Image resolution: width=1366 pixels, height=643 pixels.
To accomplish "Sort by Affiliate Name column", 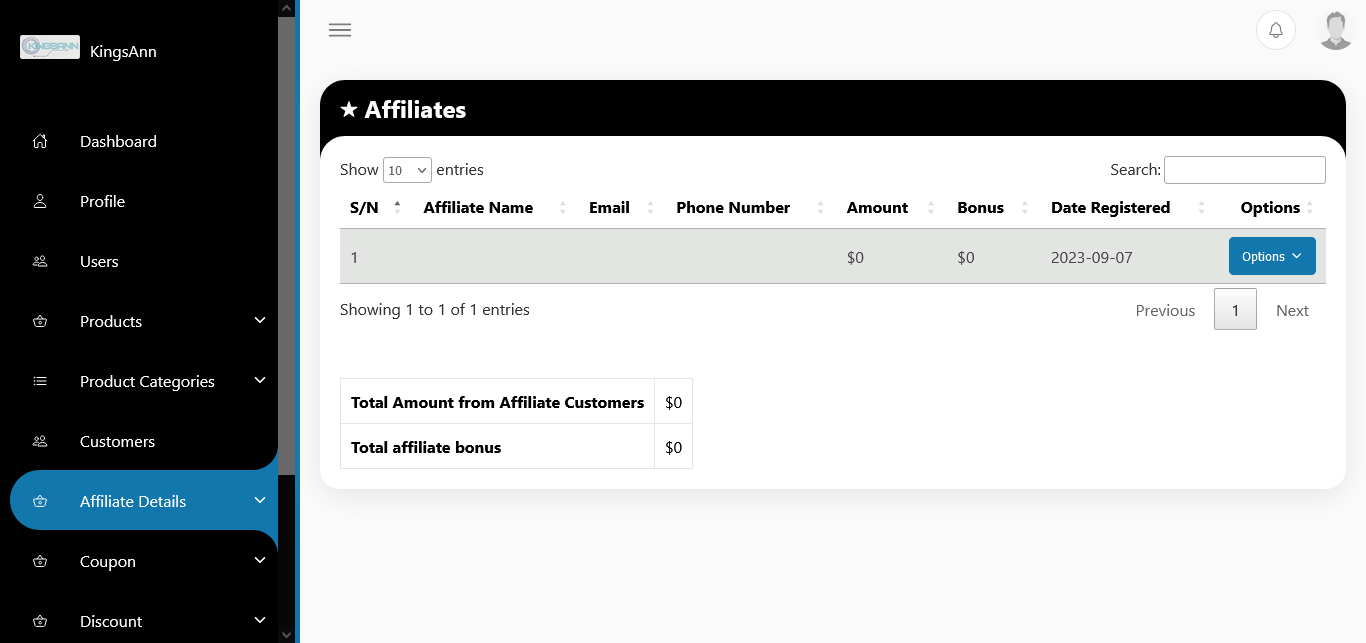I will coord(495,208).
